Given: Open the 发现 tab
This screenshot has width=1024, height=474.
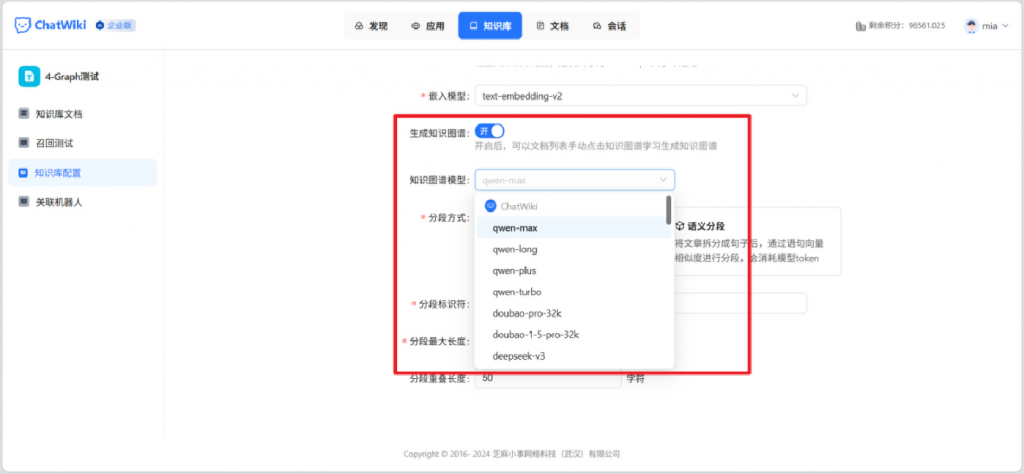Looking at the screenshot, I should point(371,26).
